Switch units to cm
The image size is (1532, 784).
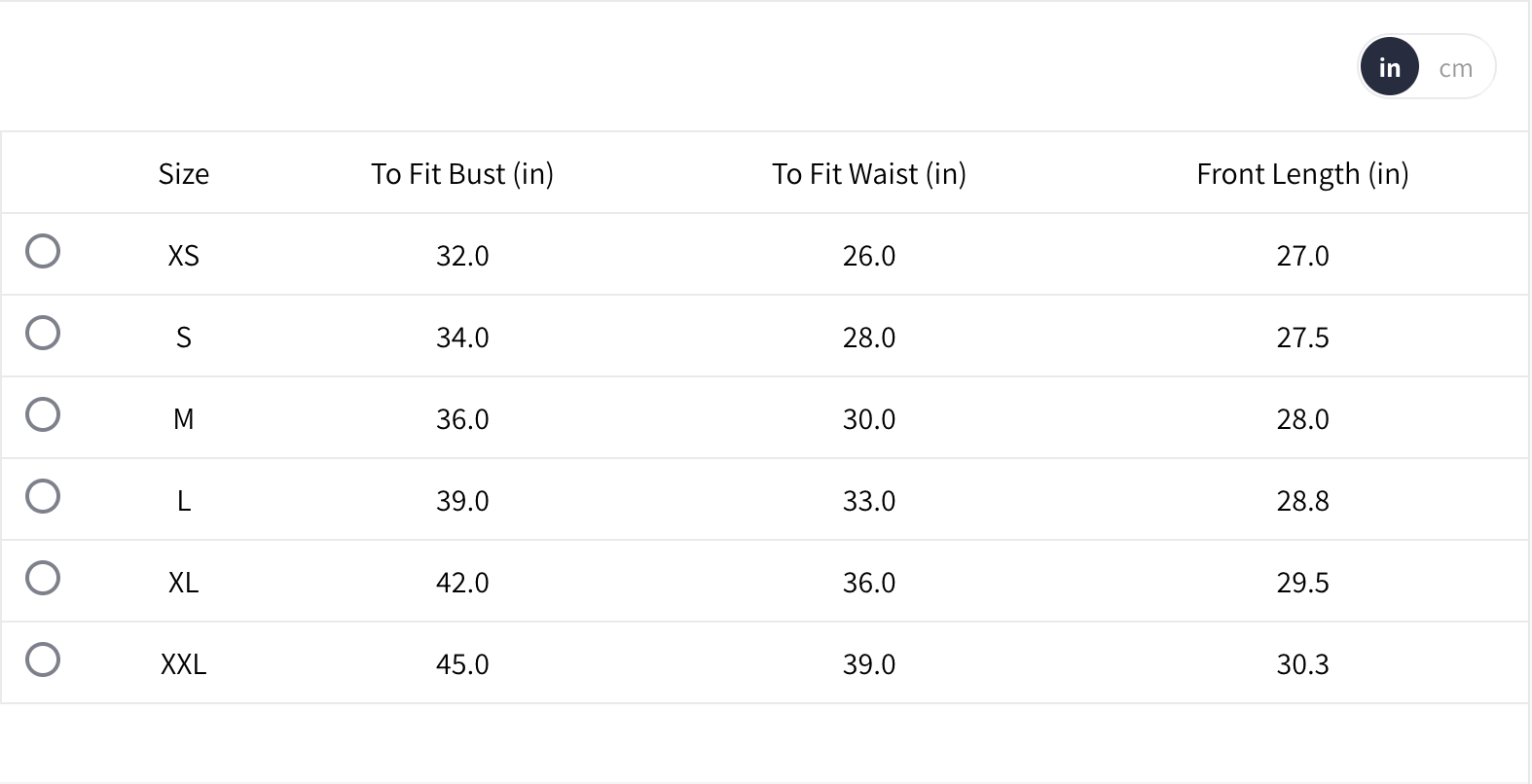(x=1455, y=68)
